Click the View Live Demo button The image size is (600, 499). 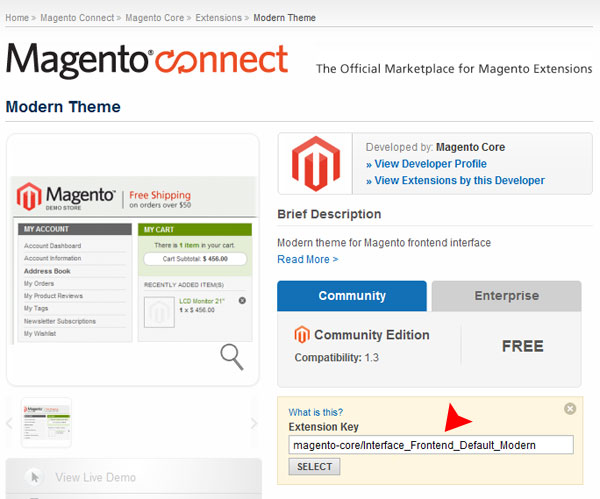point(134,477)
